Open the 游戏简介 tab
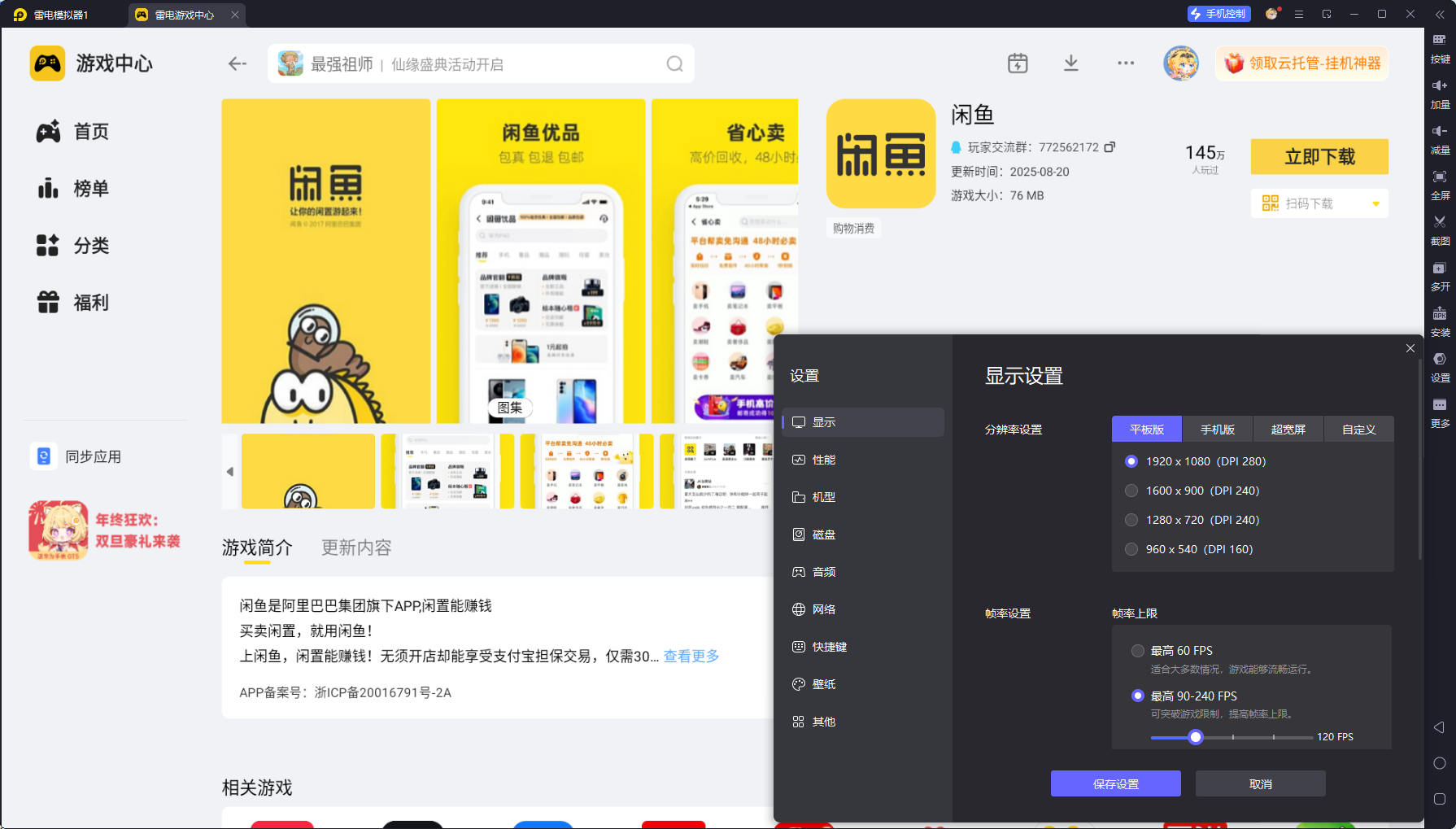The image size is (1456, 829). coord(257,548)
